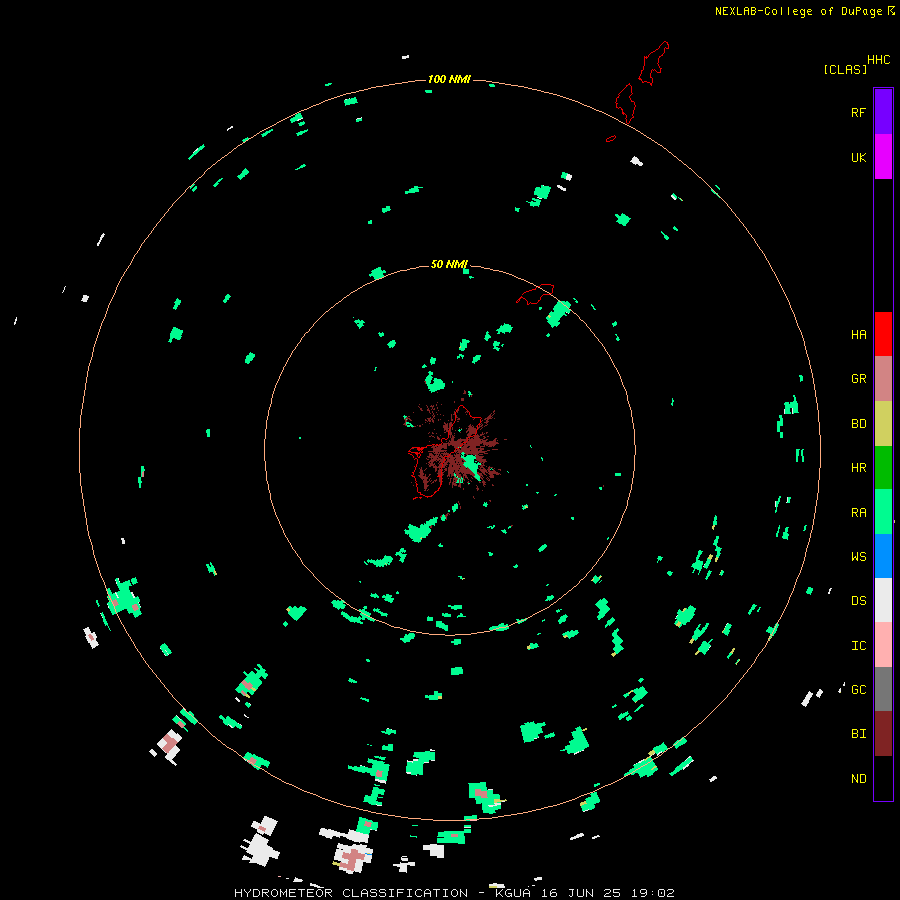Click the RF legend label
This screenshot has width=900, height=900.
pos(858,113)
